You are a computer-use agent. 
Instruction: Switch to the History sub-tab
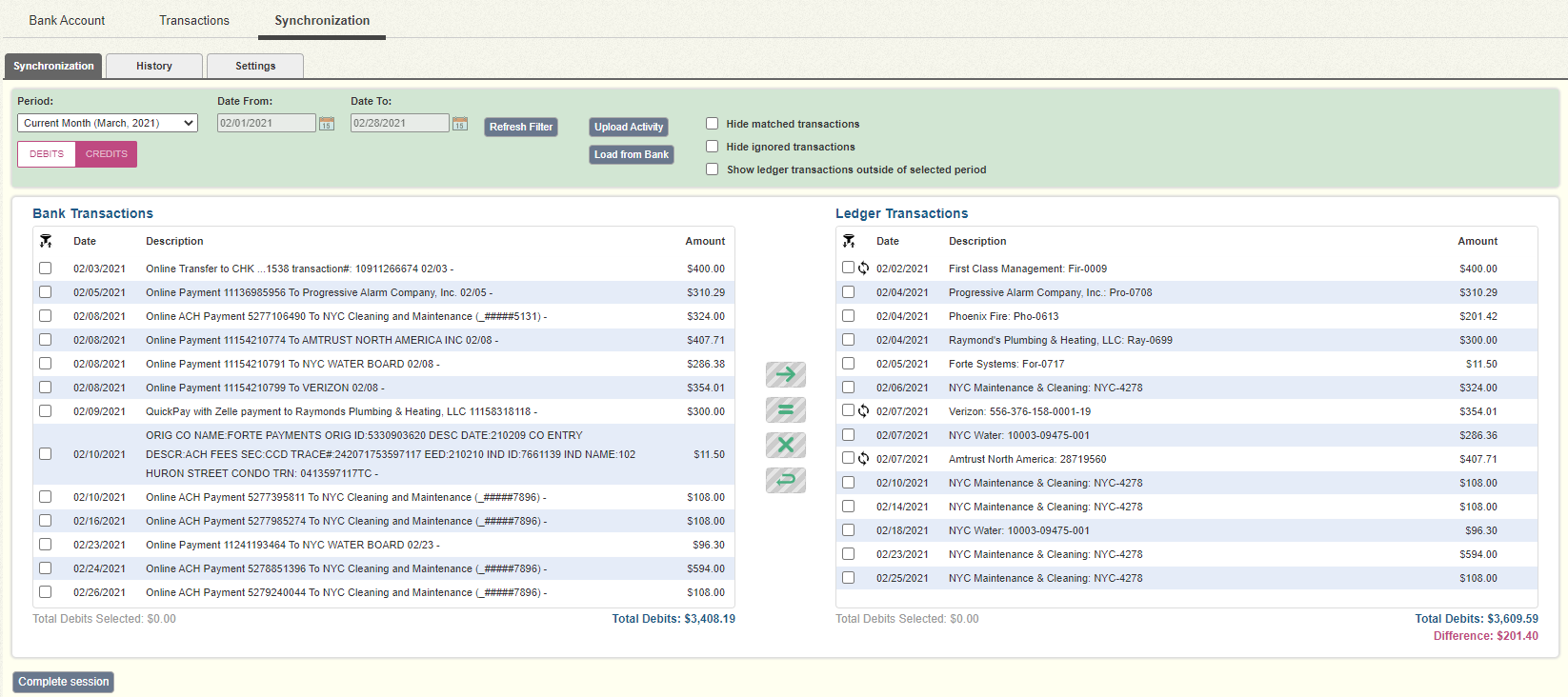pos(154,66)
